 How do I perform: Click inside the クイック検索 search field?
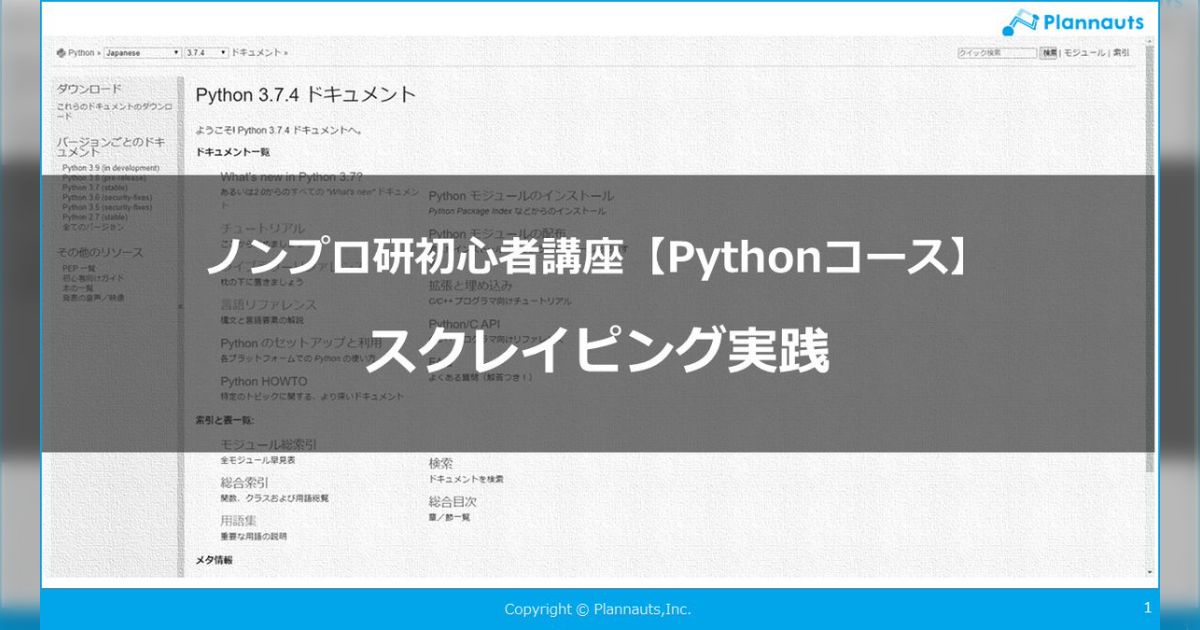pos(995,52)
